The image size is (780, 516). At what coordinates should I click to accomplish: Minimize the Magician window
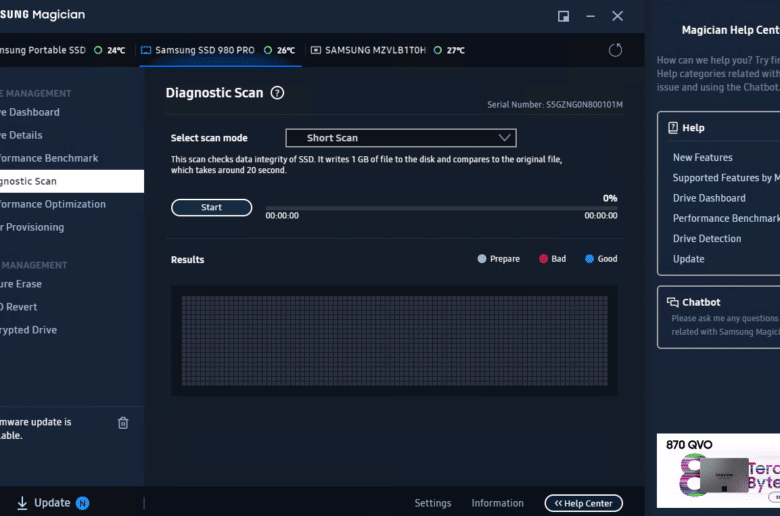590,16
